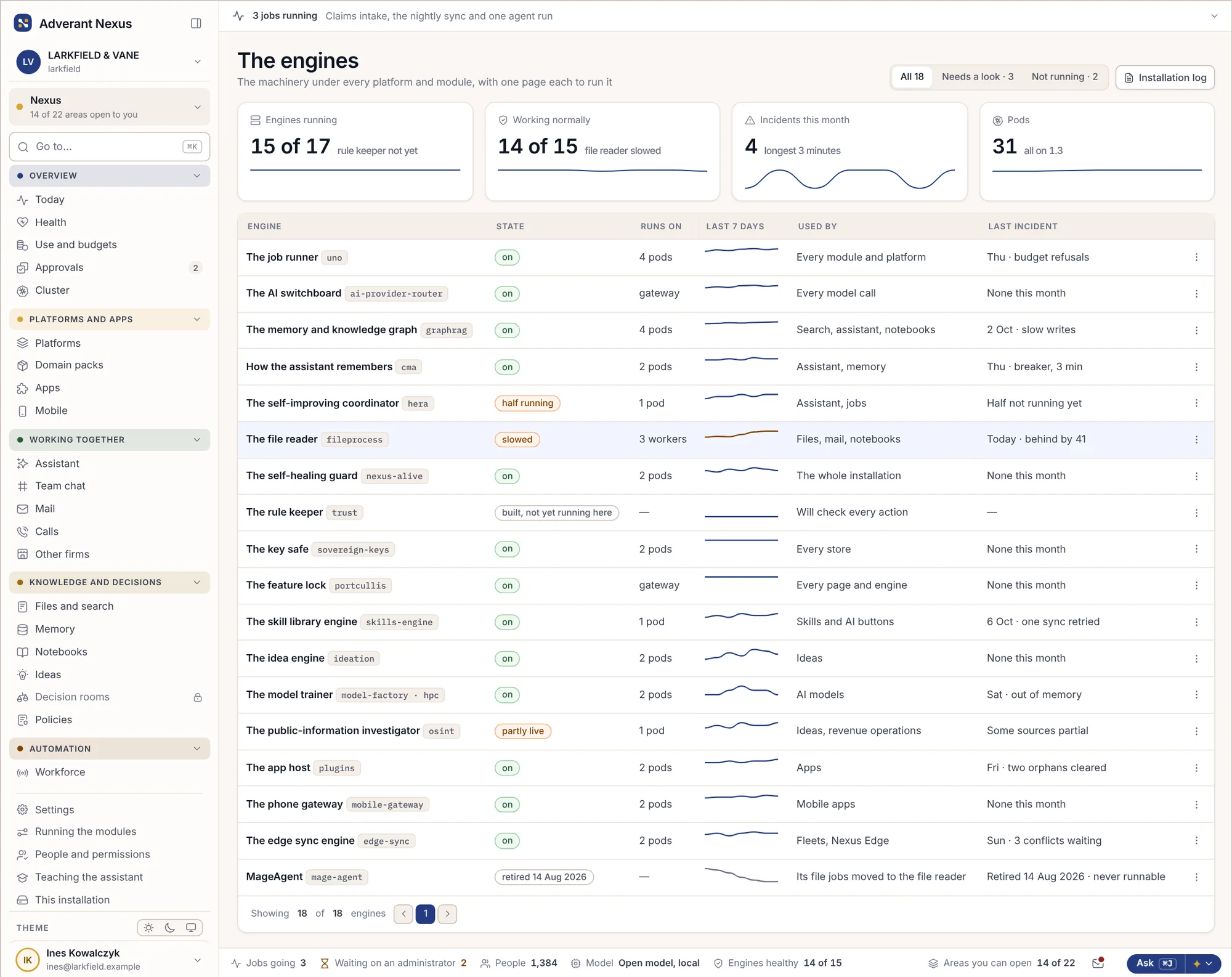Click the Ask assistant button
Viewport: 1232px width, 977px height.
click(x=1156, y=963)
